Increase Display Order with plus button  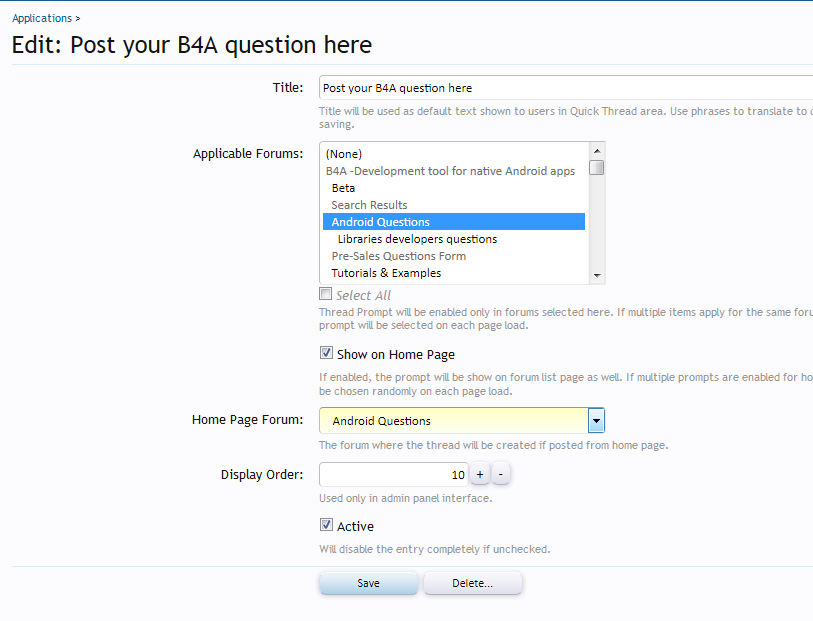tap(479, 474)
